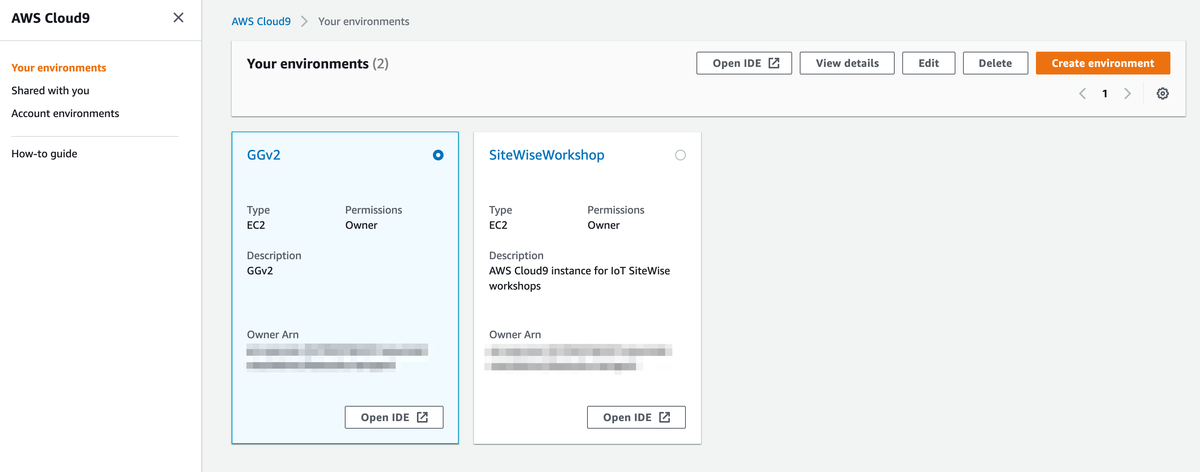Viewport: 1200px width, 472px height.
Task: Click the View details button
Action: 847,63
